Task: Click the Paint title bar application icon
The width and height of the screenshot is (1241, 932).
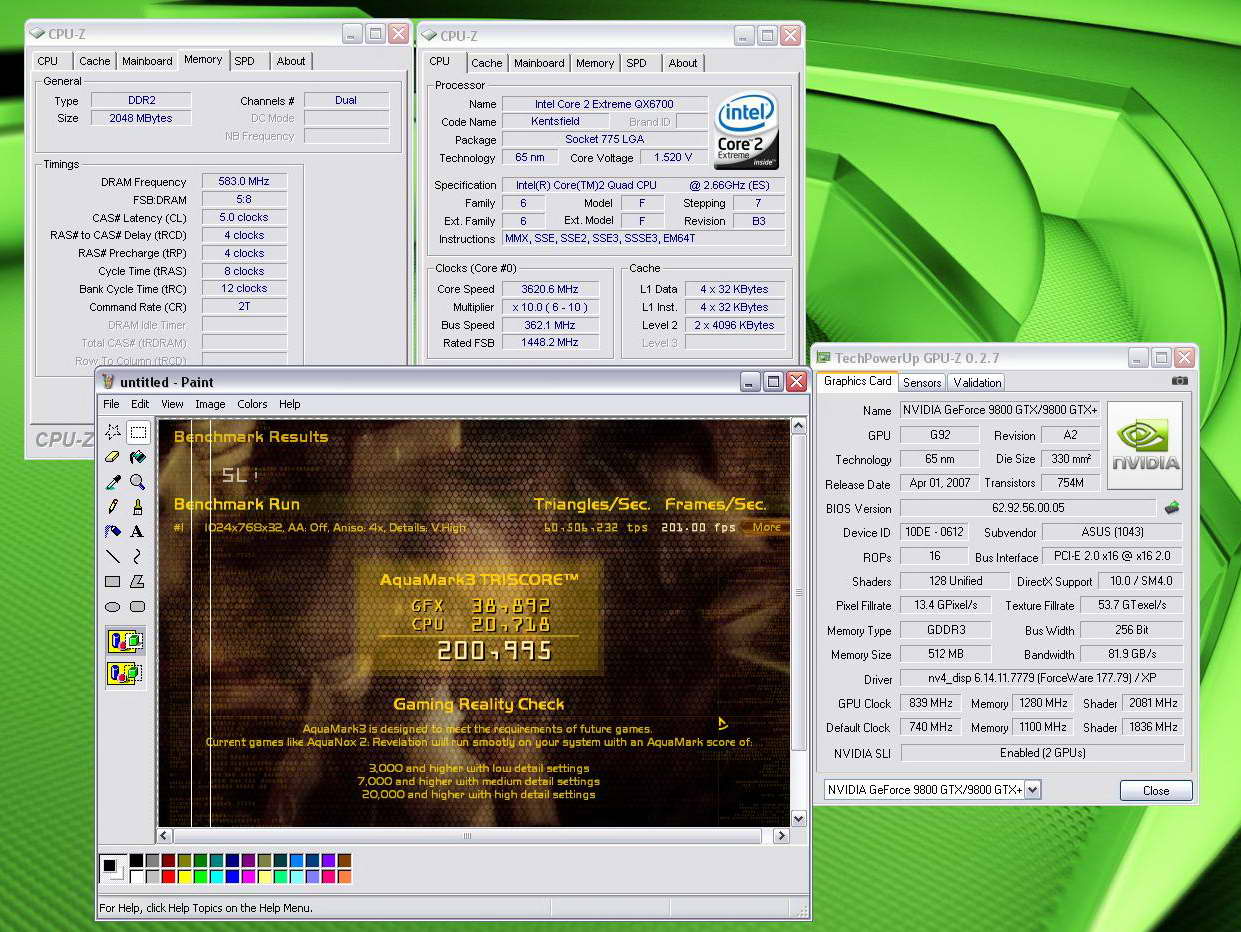Action: (108, 382)
